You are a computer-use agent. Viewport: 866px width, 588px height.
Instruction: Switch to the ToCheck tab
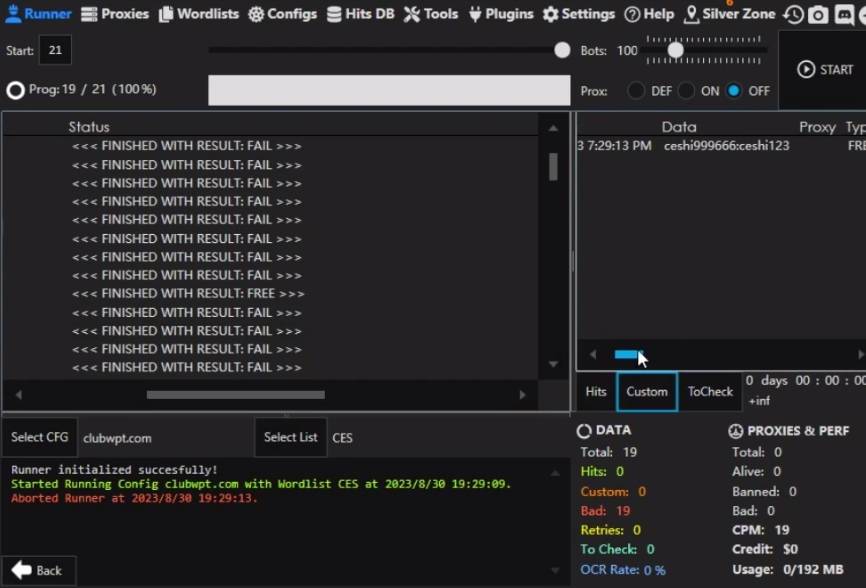710,392
